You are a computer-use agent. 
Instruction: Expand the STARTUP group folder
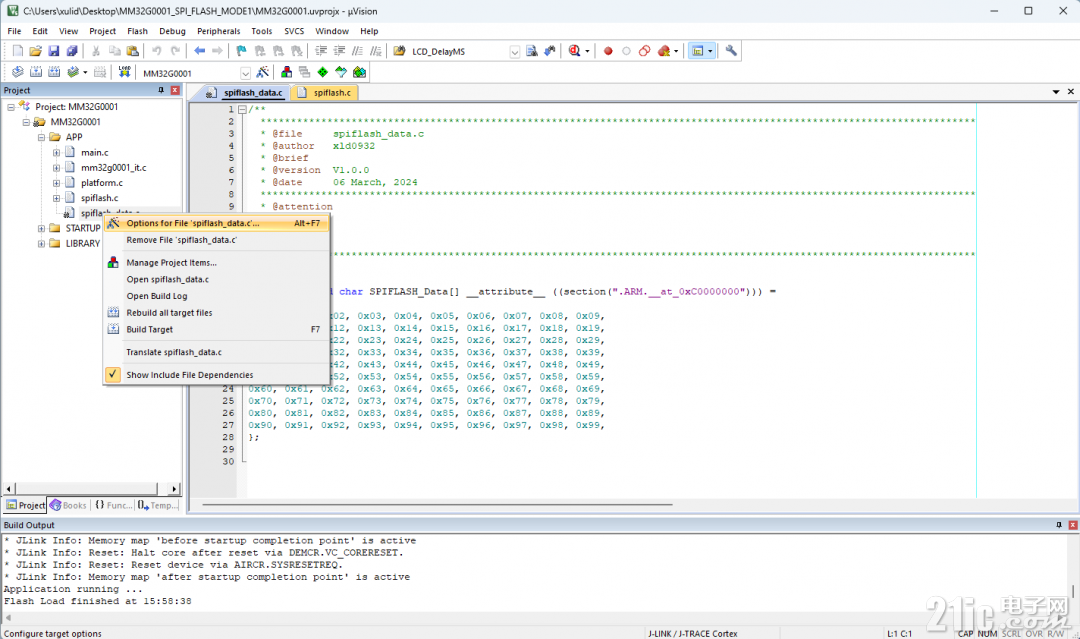tap(41, 228)
